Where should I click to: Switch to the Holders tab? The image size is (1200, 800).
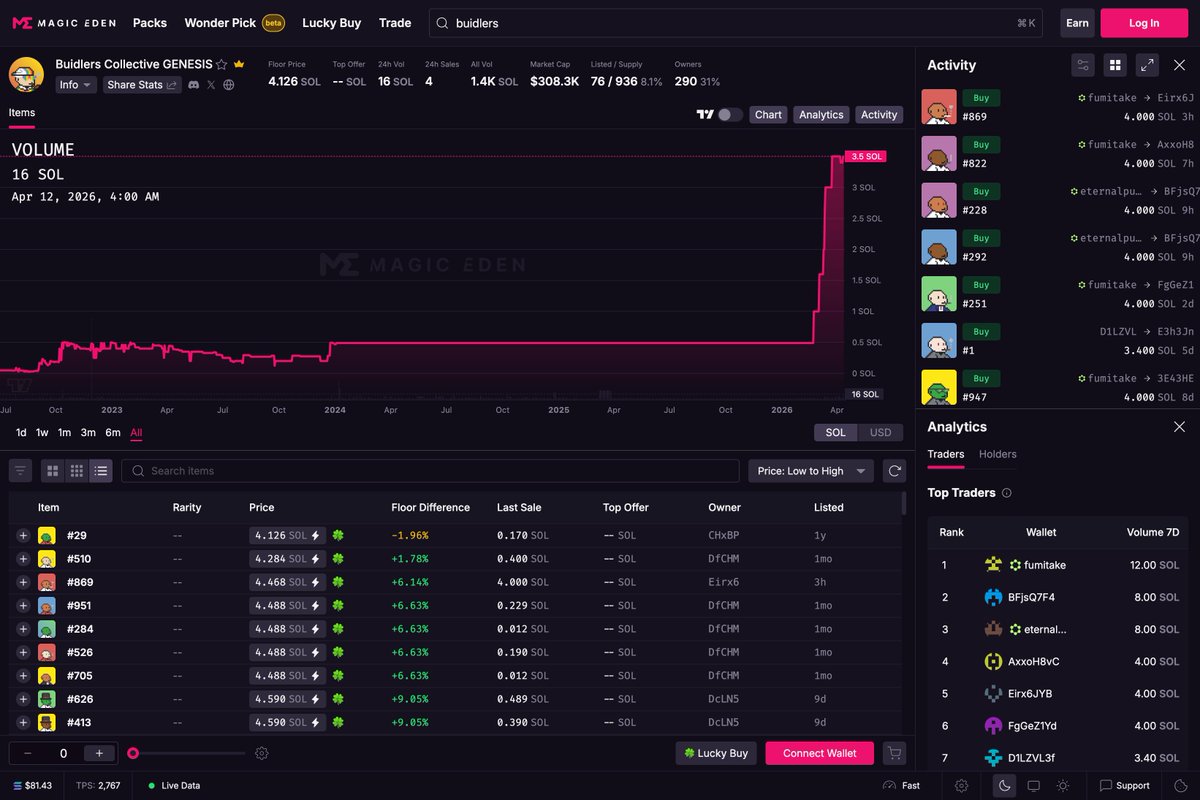[997, 454]
